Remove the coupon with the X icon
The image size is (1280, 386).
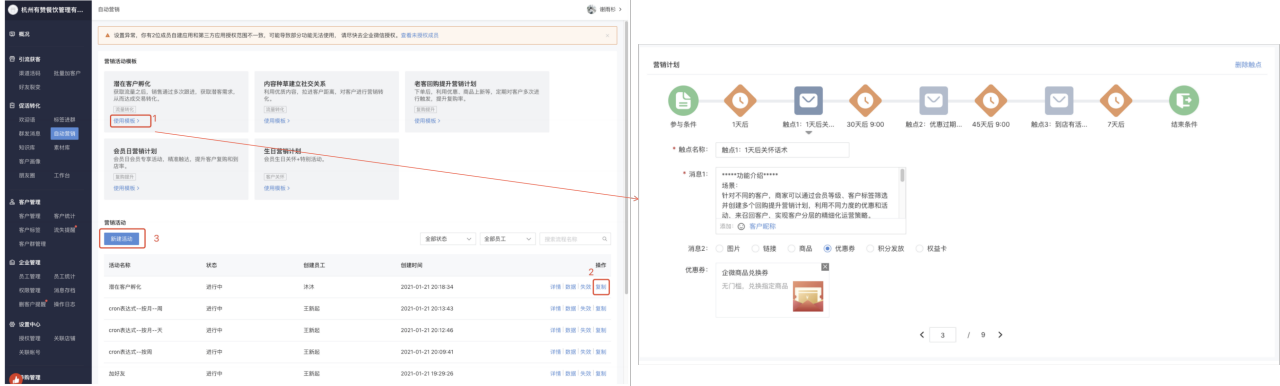825,266
